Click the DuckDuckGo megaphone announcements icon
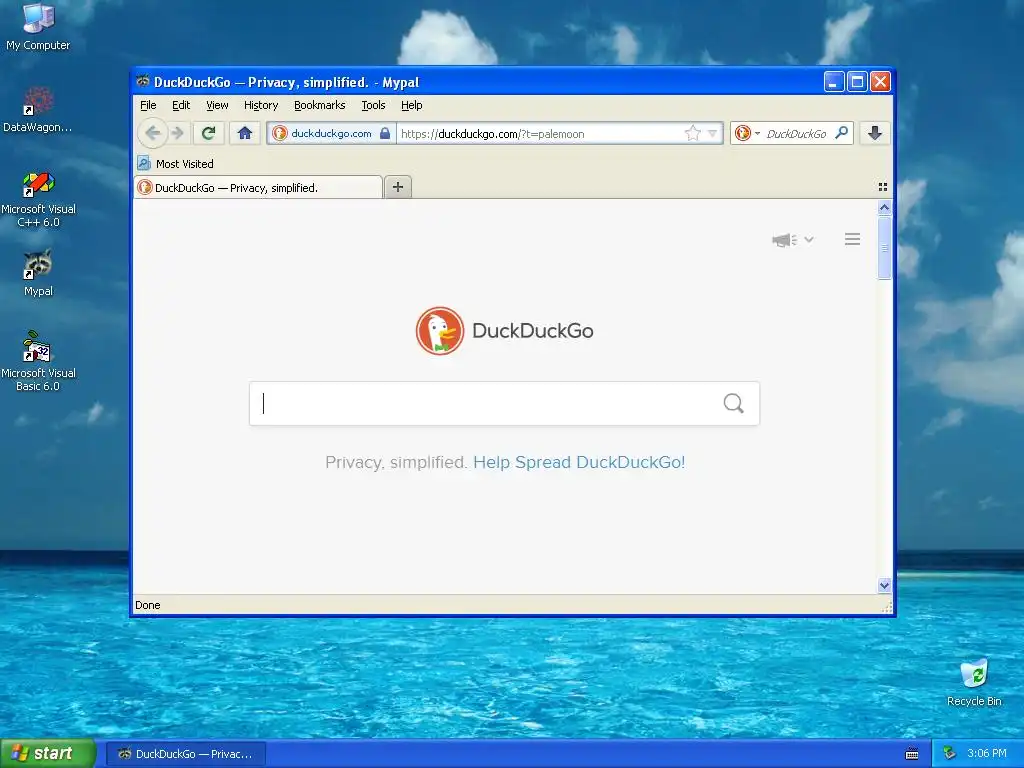 pyautogui.click(x=784, y=240)
